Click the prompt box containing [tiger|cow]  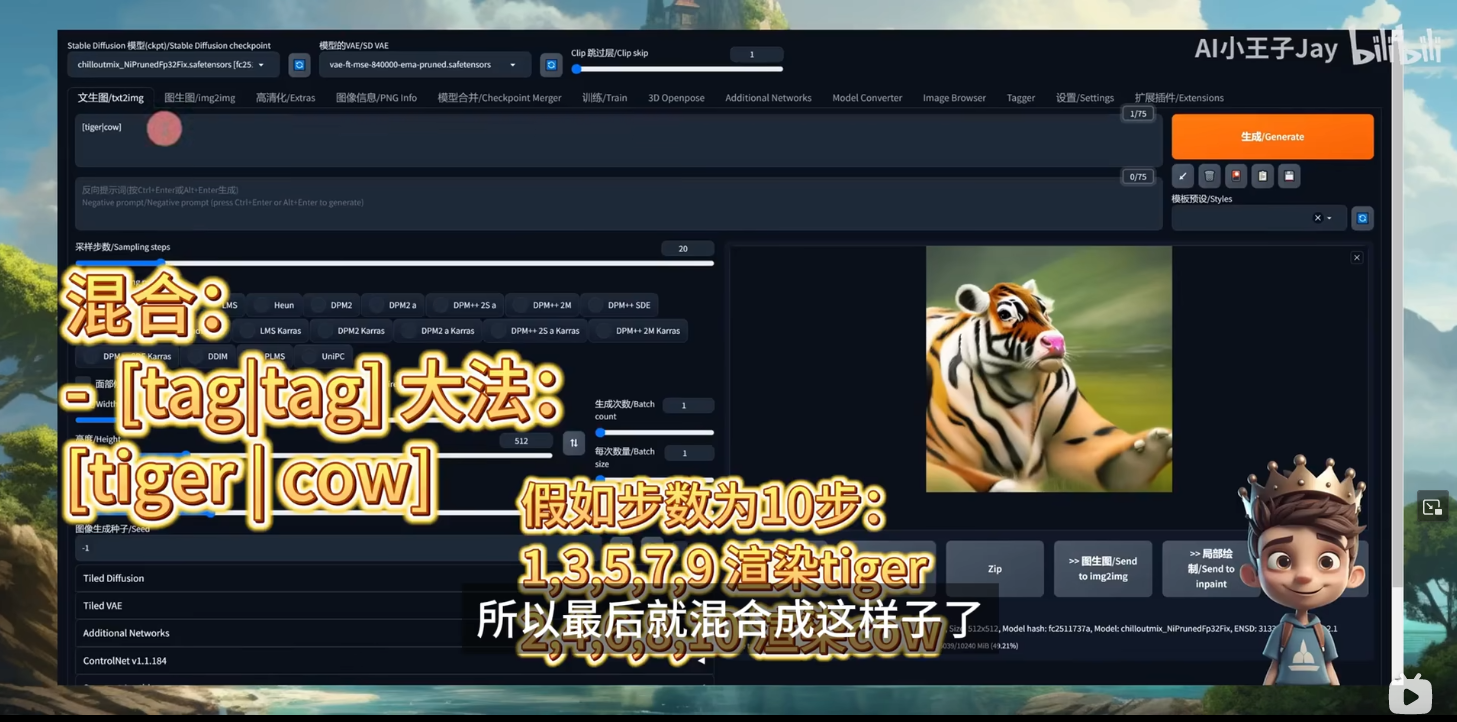[x=618, y=140]
